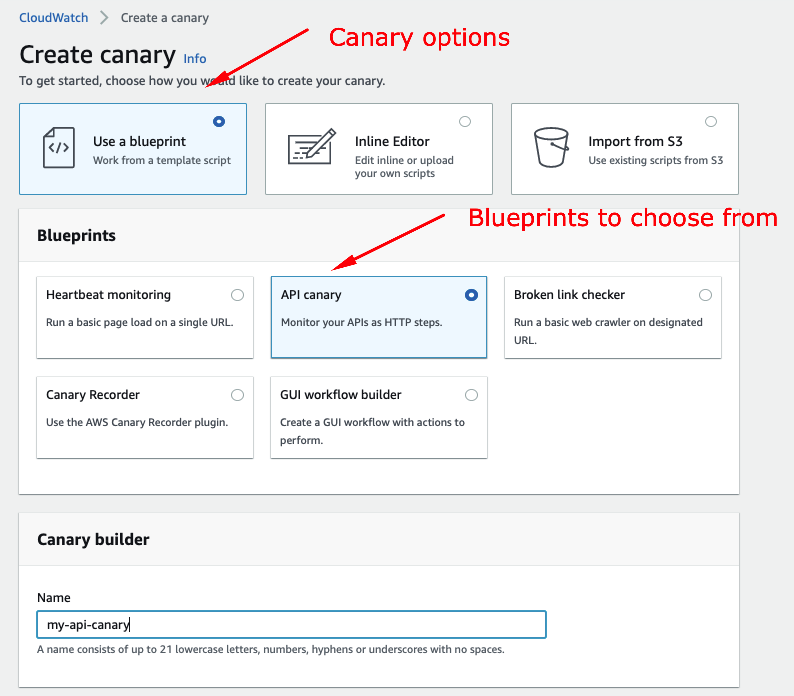Open the Info link beside Create canary
Screen dimensions: 794x696
(x=194, y=59)
